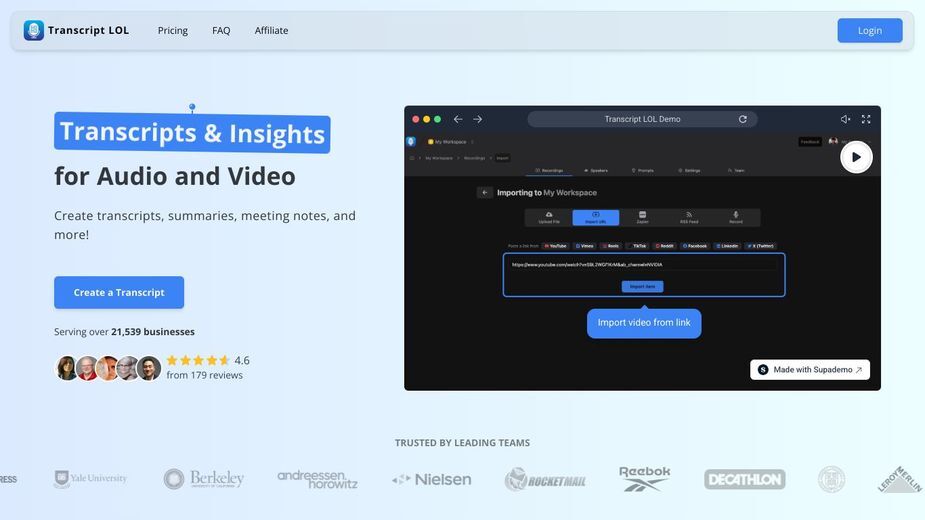Screen dimensions: 925x520
Task: Click the YouTube URL input field
Action: coord(643,265)
